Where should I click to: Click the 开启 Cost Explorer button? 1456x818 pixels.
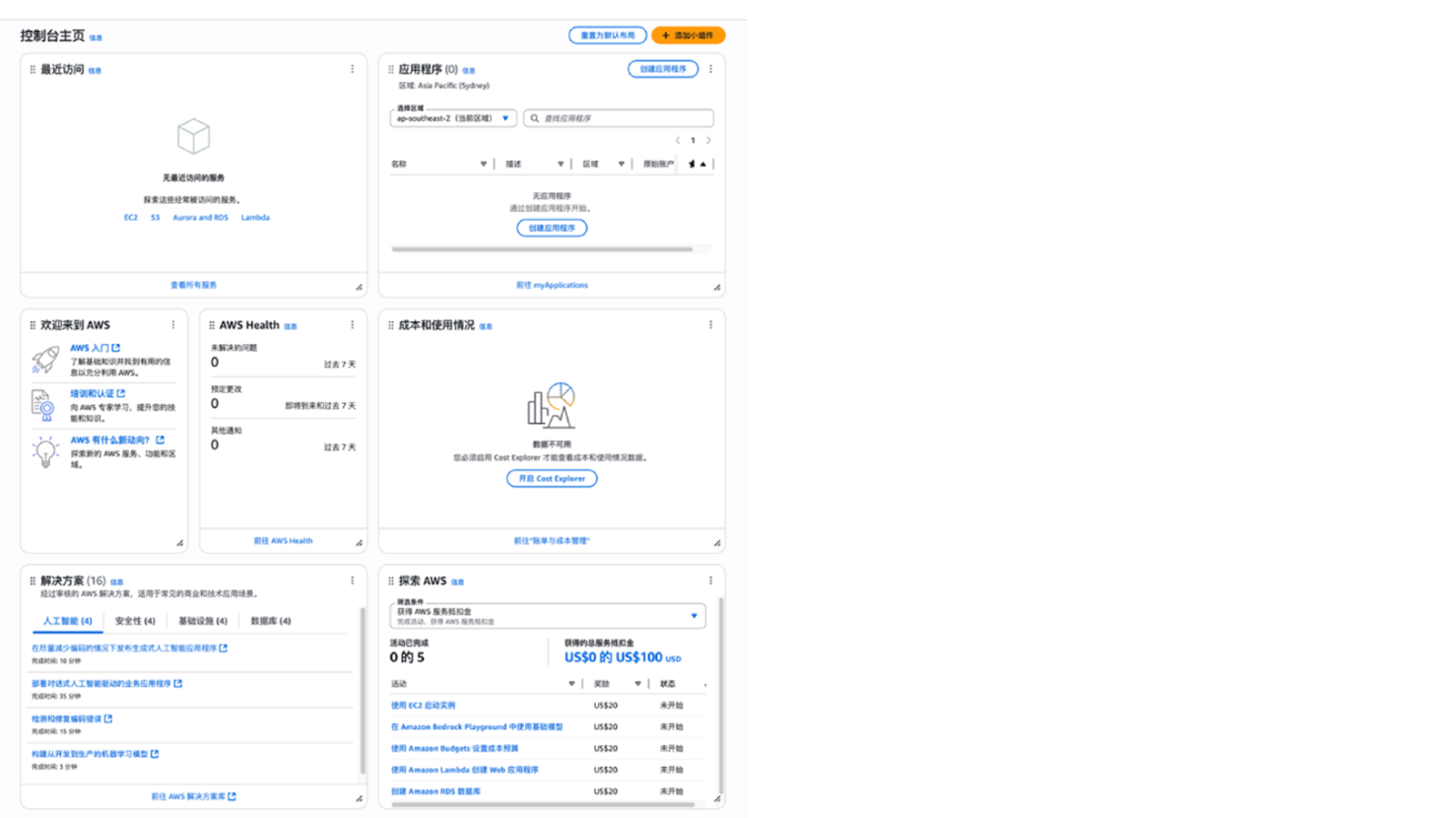[552, 479]
